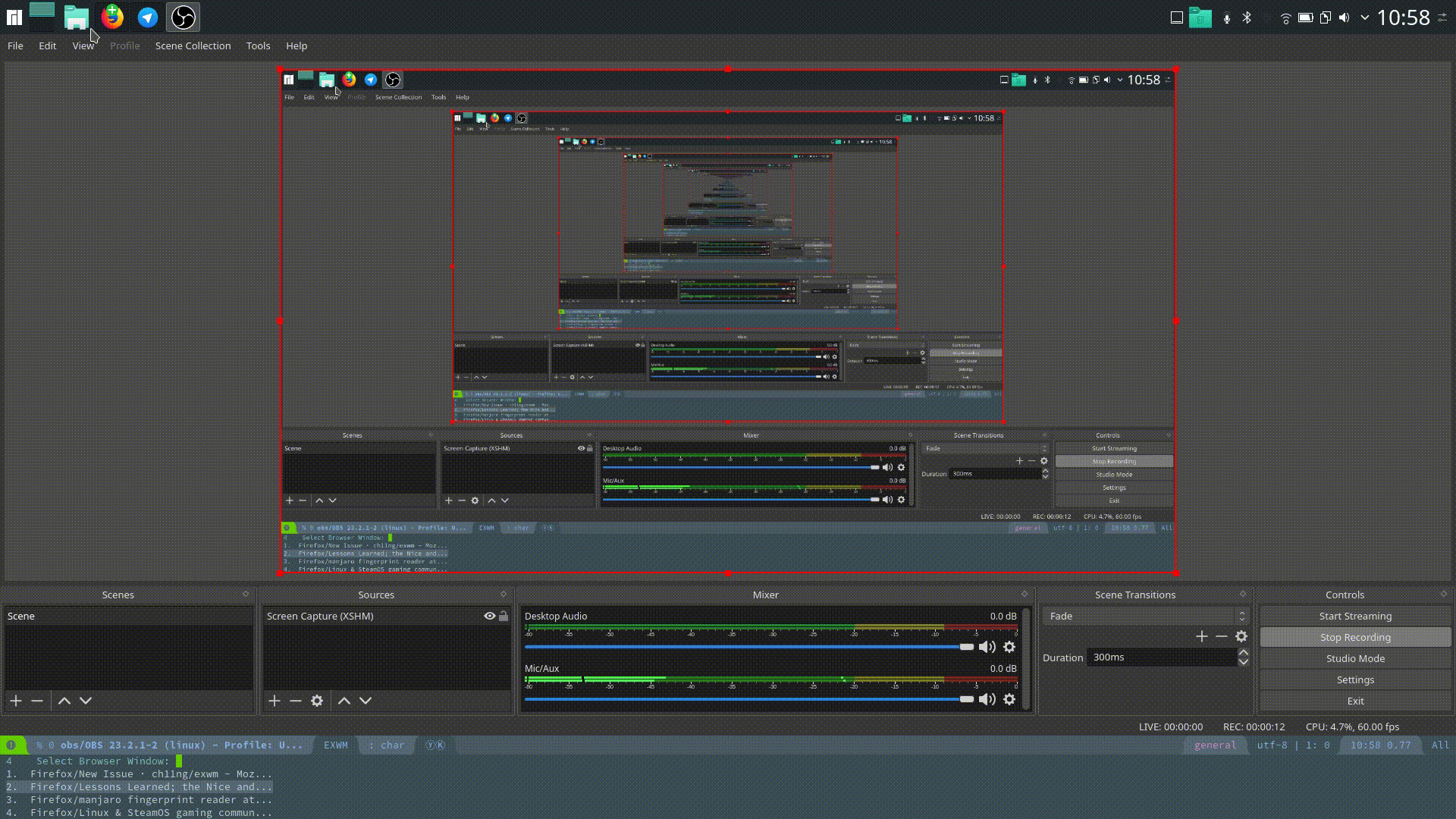1456x819 pixels.
Task: Open source properties gear in Sources panel
Action: 317,701
